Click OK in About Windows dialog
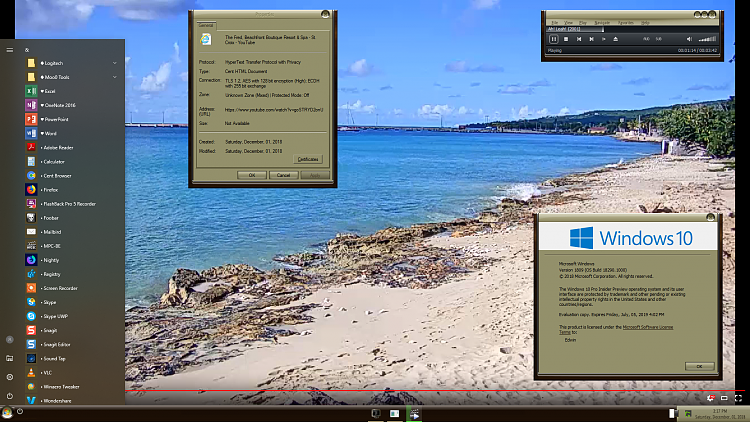 699,366
